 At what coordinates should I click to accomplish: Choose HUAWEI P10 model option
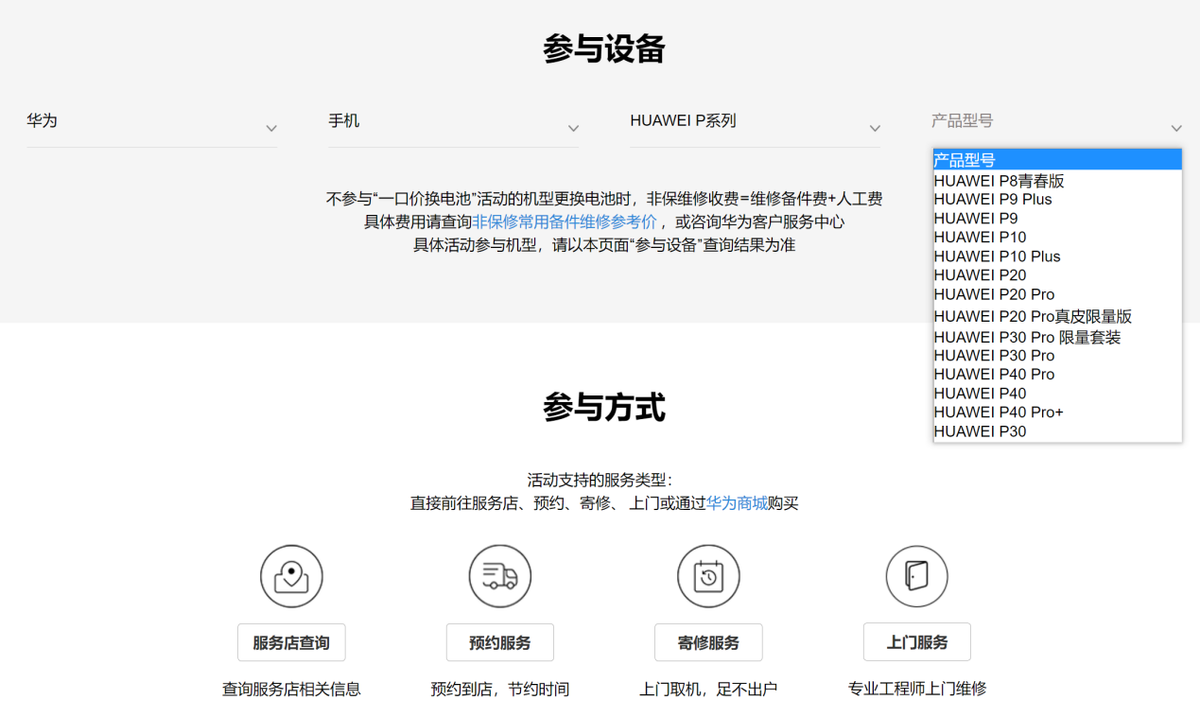tap(1057, 237)
